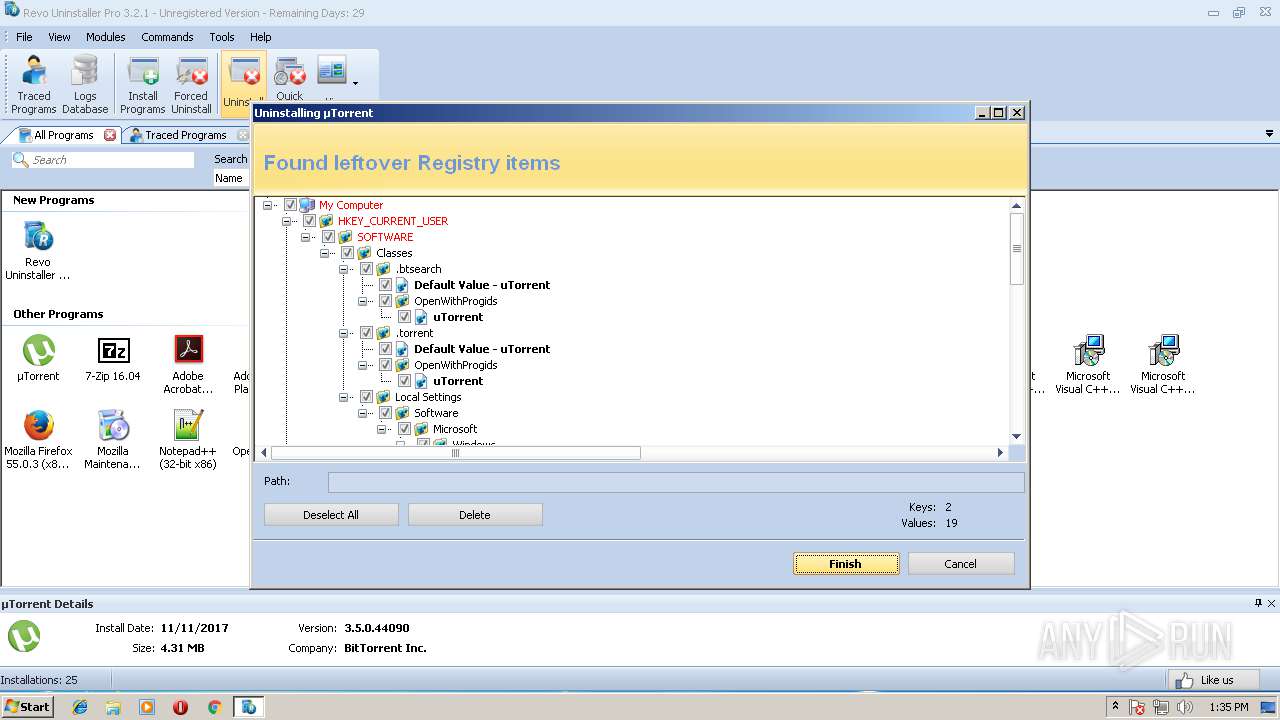Select the first Microsoft Visual C++ icon
This screenshot has height=720, width=1280.
(1088, 365)
